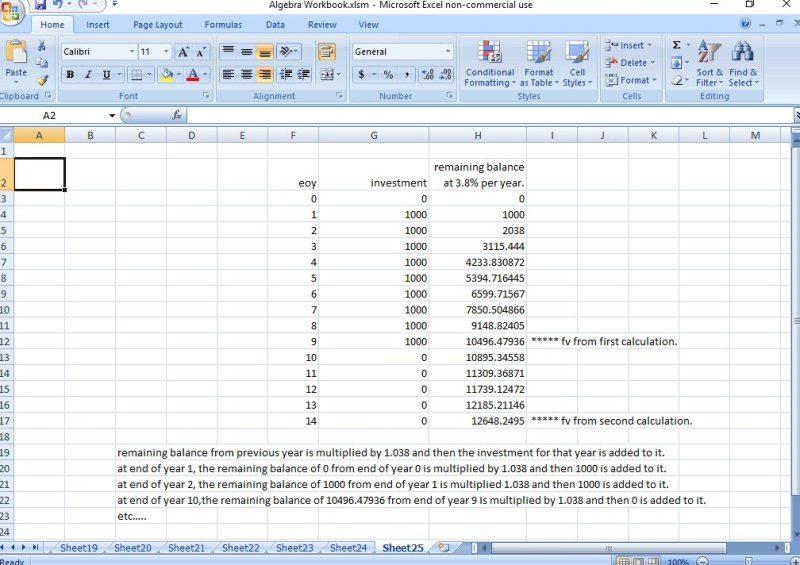Screen dimensions: 800x565
Task: Open Find & Select menu
Action: 743,63
